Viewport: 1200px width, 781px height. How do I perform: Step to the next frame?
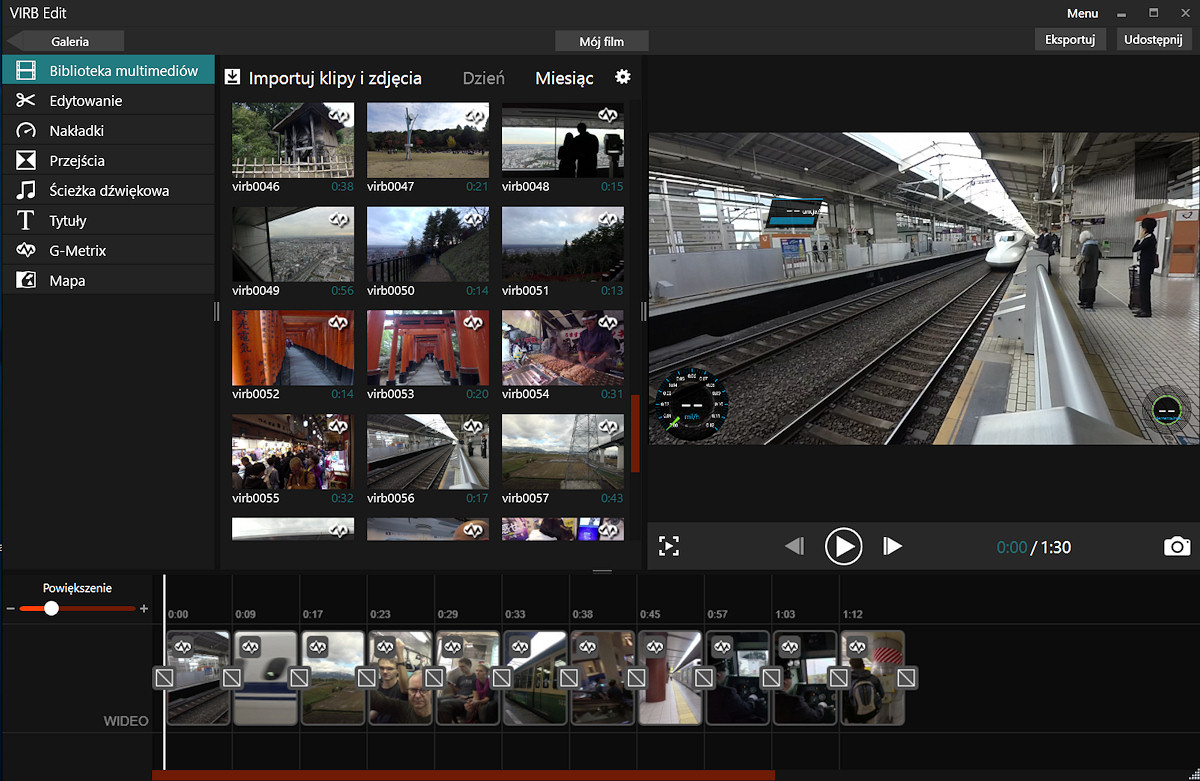pyautogui.click(x=892, y=546)
